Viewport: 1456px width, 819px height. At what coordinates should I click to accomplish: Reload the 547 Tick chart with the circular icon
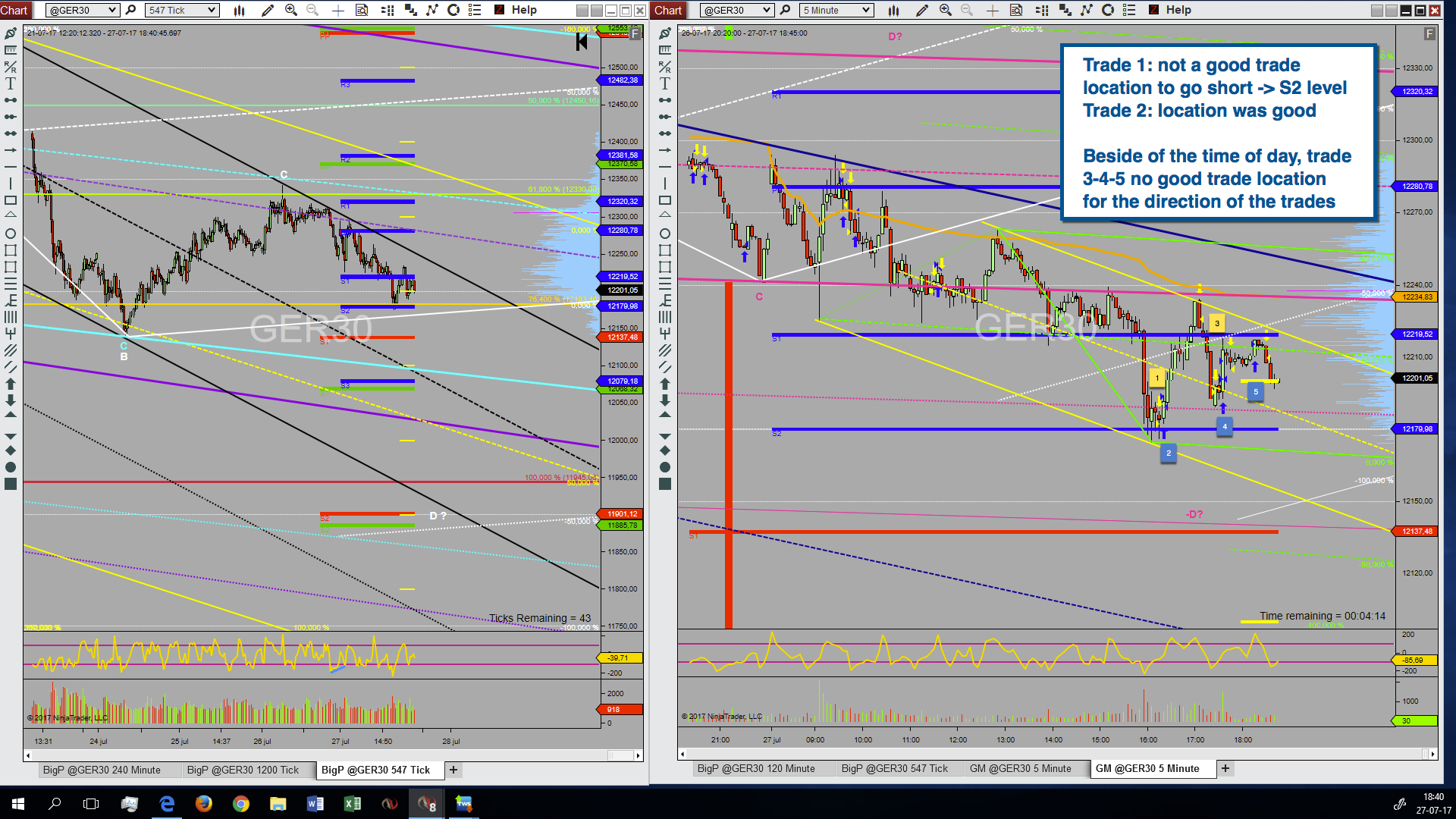tap(453, 10)
